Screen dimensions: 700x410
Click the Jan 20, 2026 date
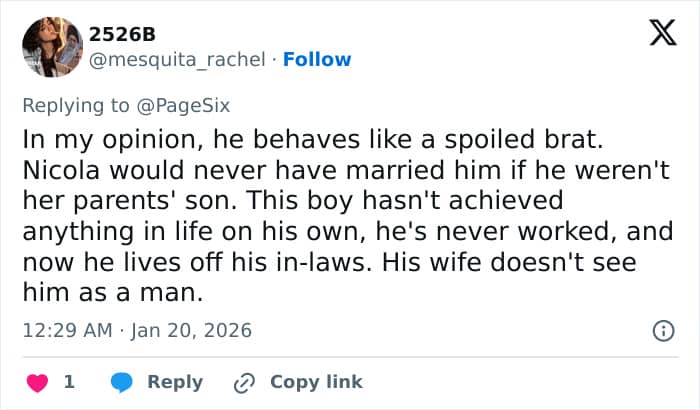195,330
